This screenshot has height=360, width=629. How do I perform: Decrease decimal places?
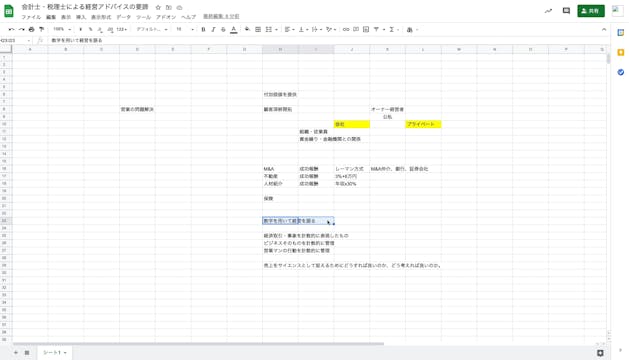[100, 29]
